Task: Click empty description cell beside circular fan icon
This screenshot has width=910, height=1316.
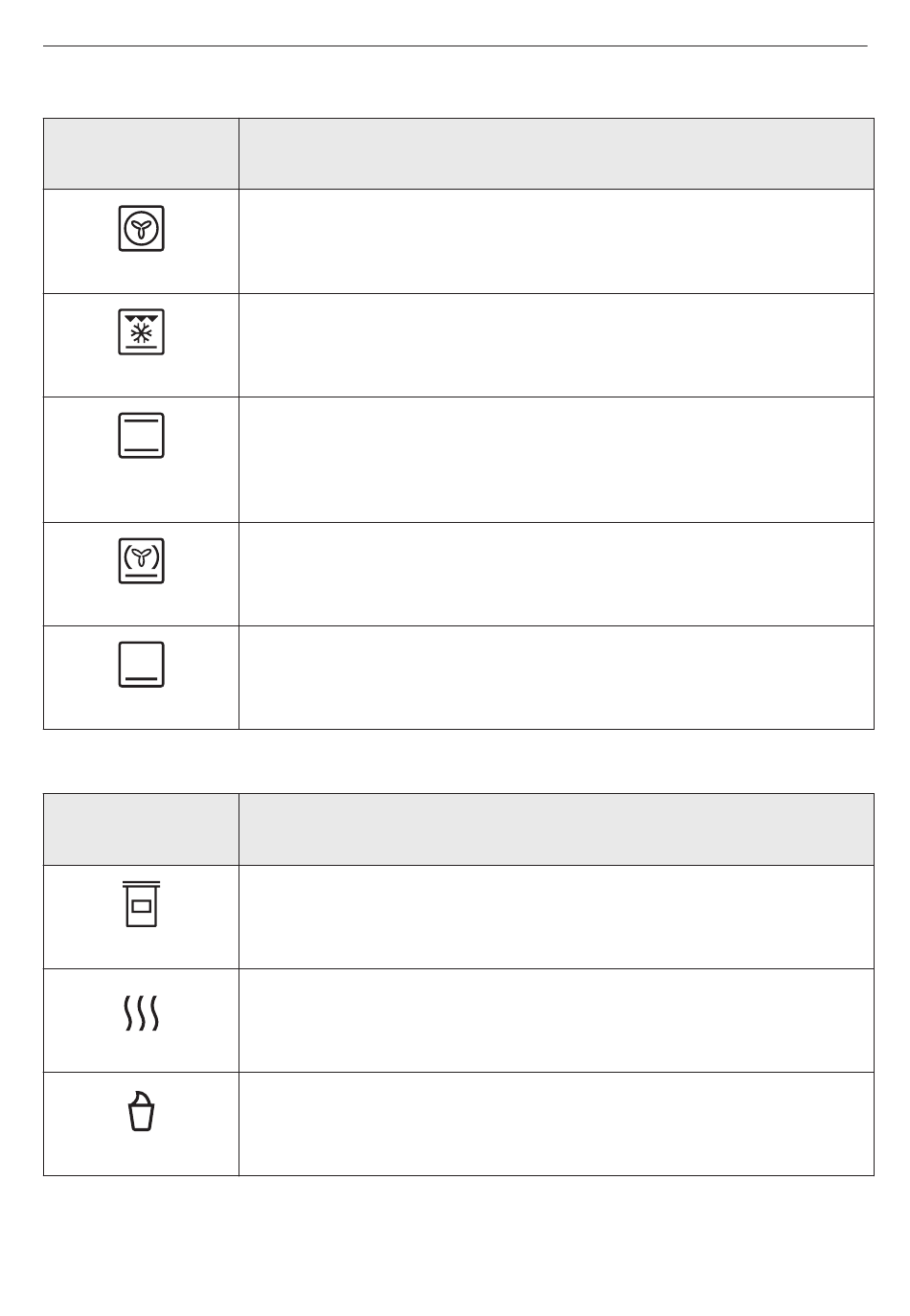Action: tap(557, 241)
